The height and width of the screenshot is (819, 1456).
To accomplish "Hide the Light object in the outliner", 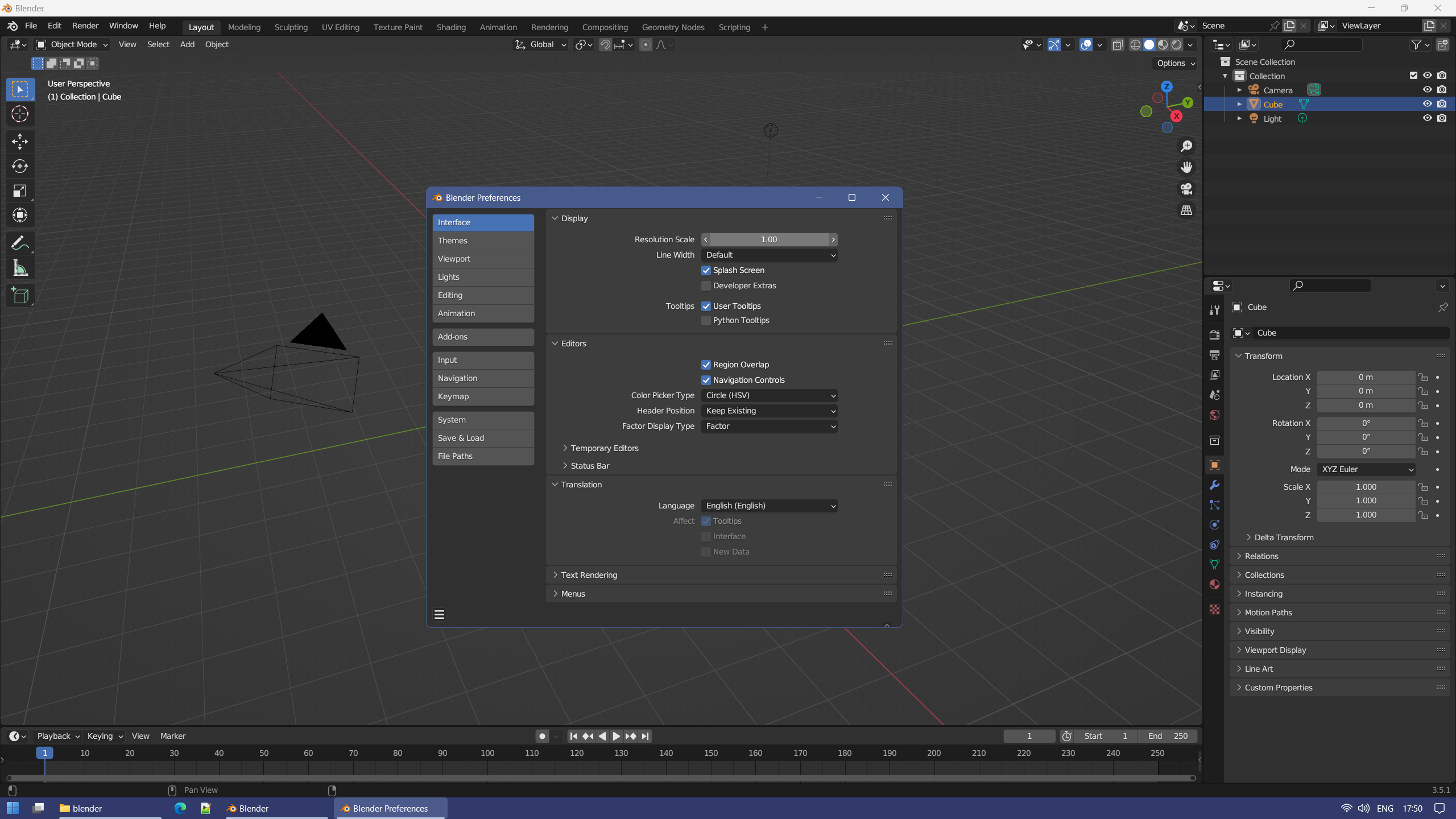I will click(x=1427, y=118).
